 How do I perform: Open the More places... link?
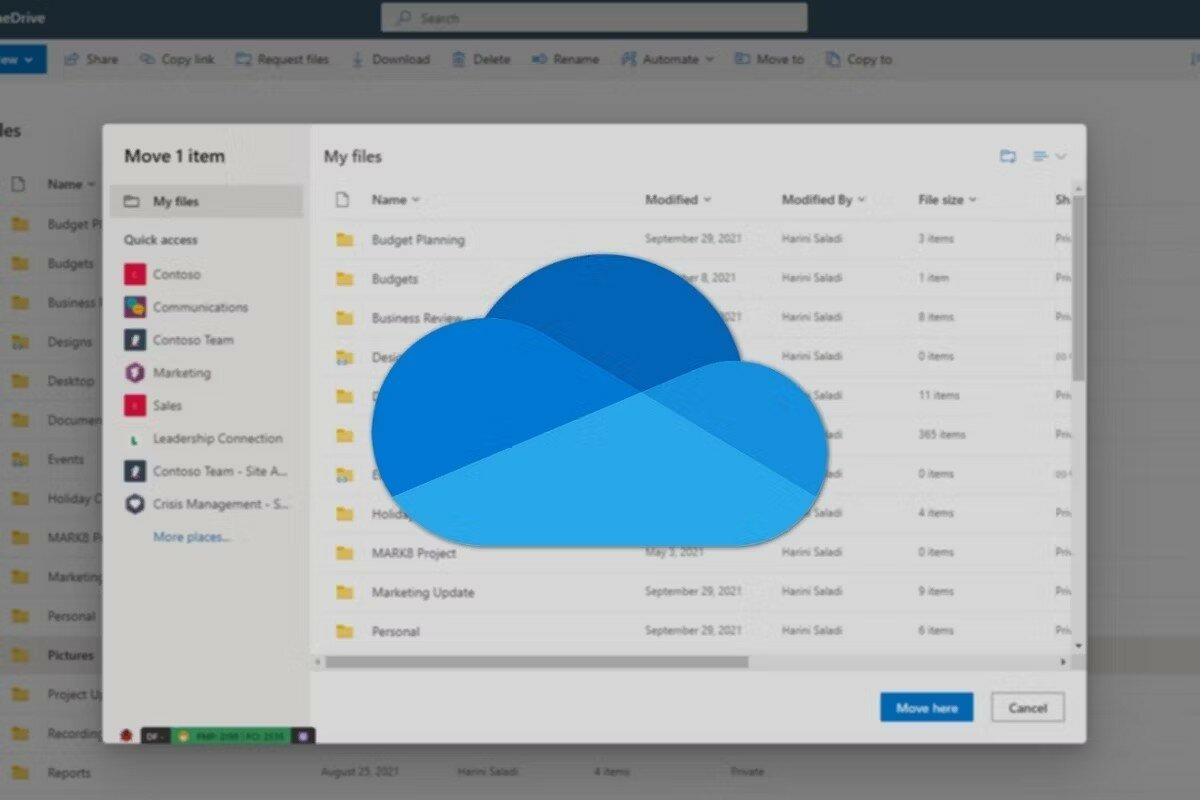(192, 537)
